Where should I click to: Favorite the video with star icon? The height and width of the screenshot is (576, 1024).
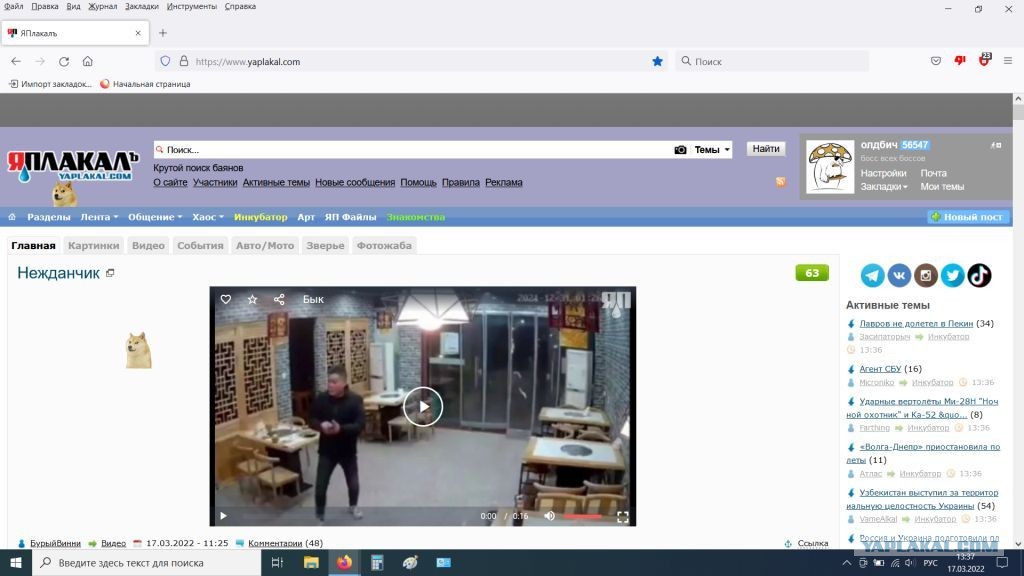[252, 299]
